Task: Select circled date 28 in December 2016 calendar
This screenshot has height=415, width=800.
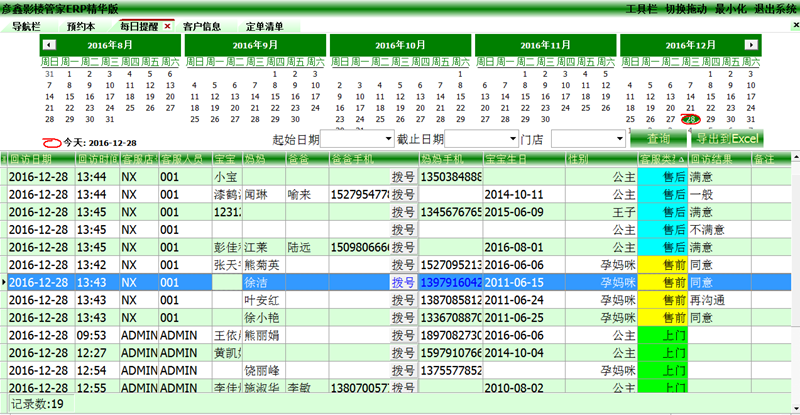Action: (688, 120)
